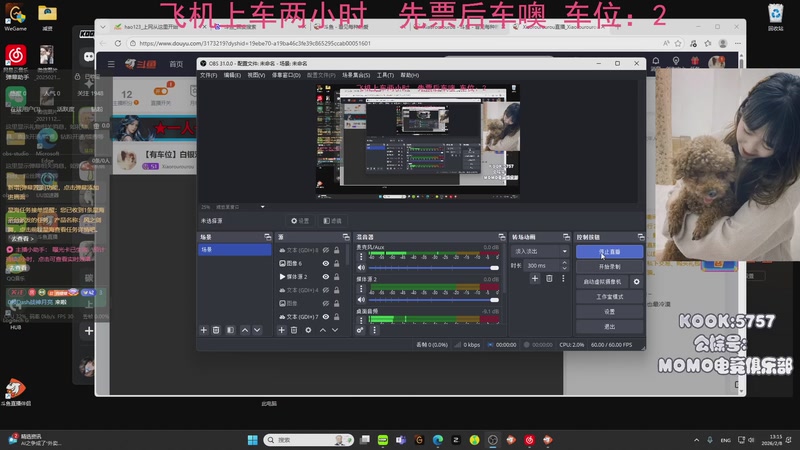Add a new source with the plus icon
Viewport: 800px width, 450px height.
[281, 330]
